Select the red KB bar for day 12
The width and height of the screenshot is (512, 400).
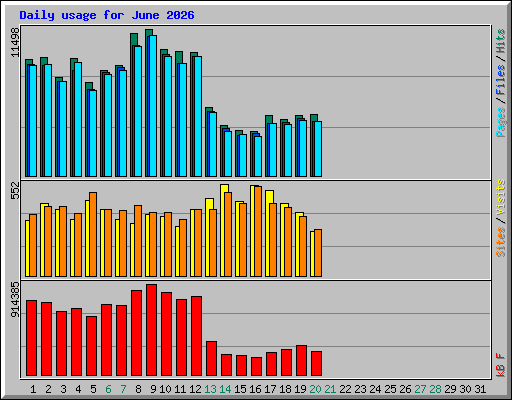(x=196, y=336)
